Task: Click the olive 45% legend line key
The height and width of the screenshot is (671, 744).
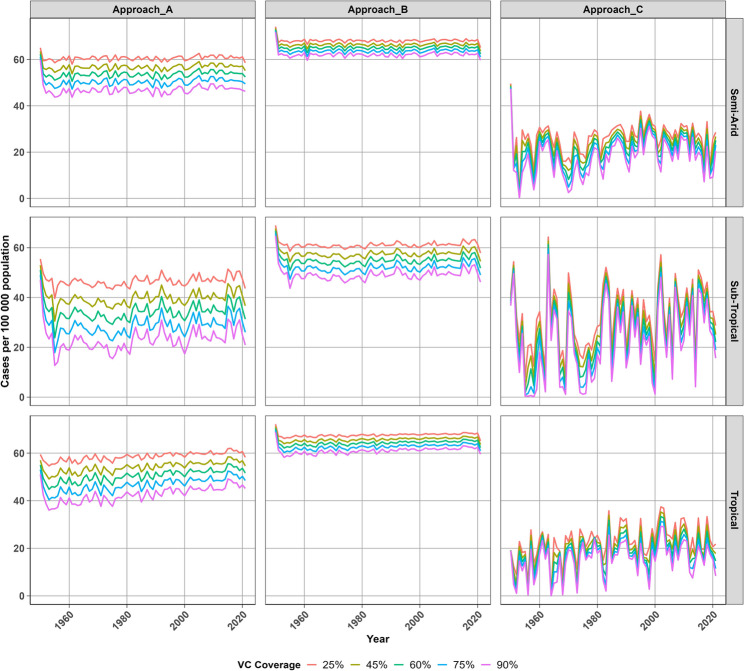Action: pyautogui.click(x=355, y=665)
